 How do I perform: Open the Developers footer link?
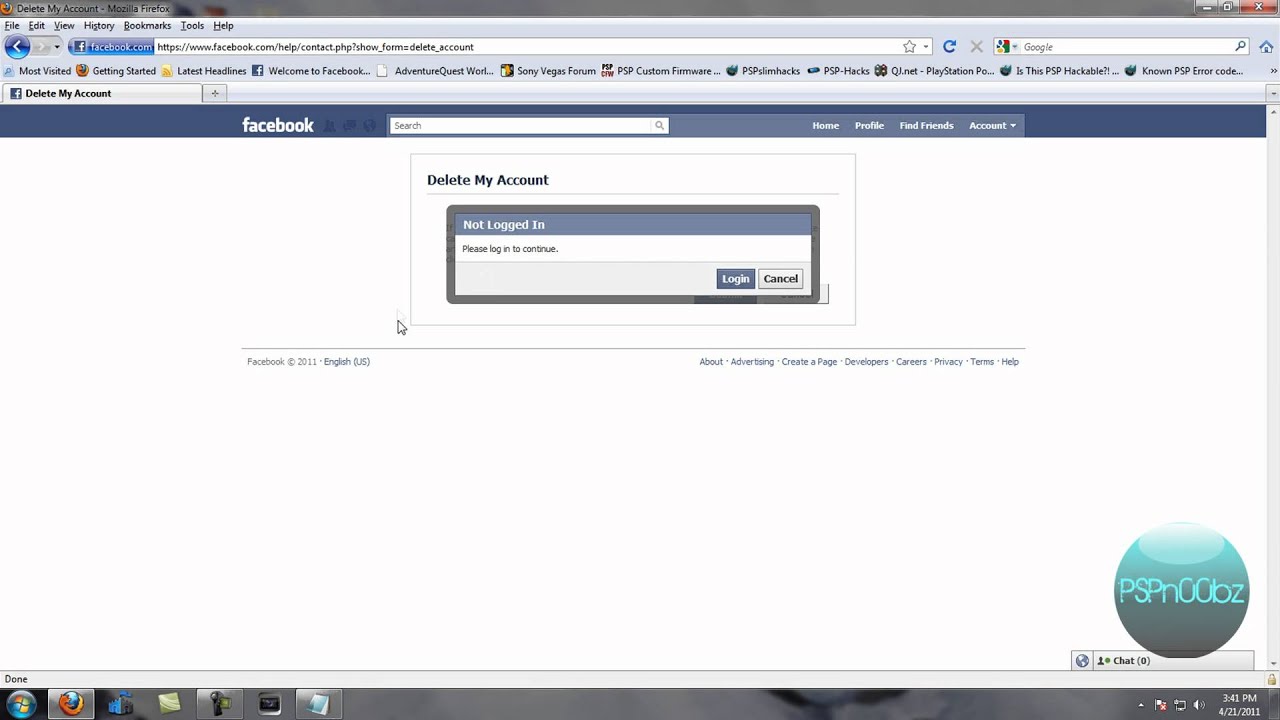(866, 362)
